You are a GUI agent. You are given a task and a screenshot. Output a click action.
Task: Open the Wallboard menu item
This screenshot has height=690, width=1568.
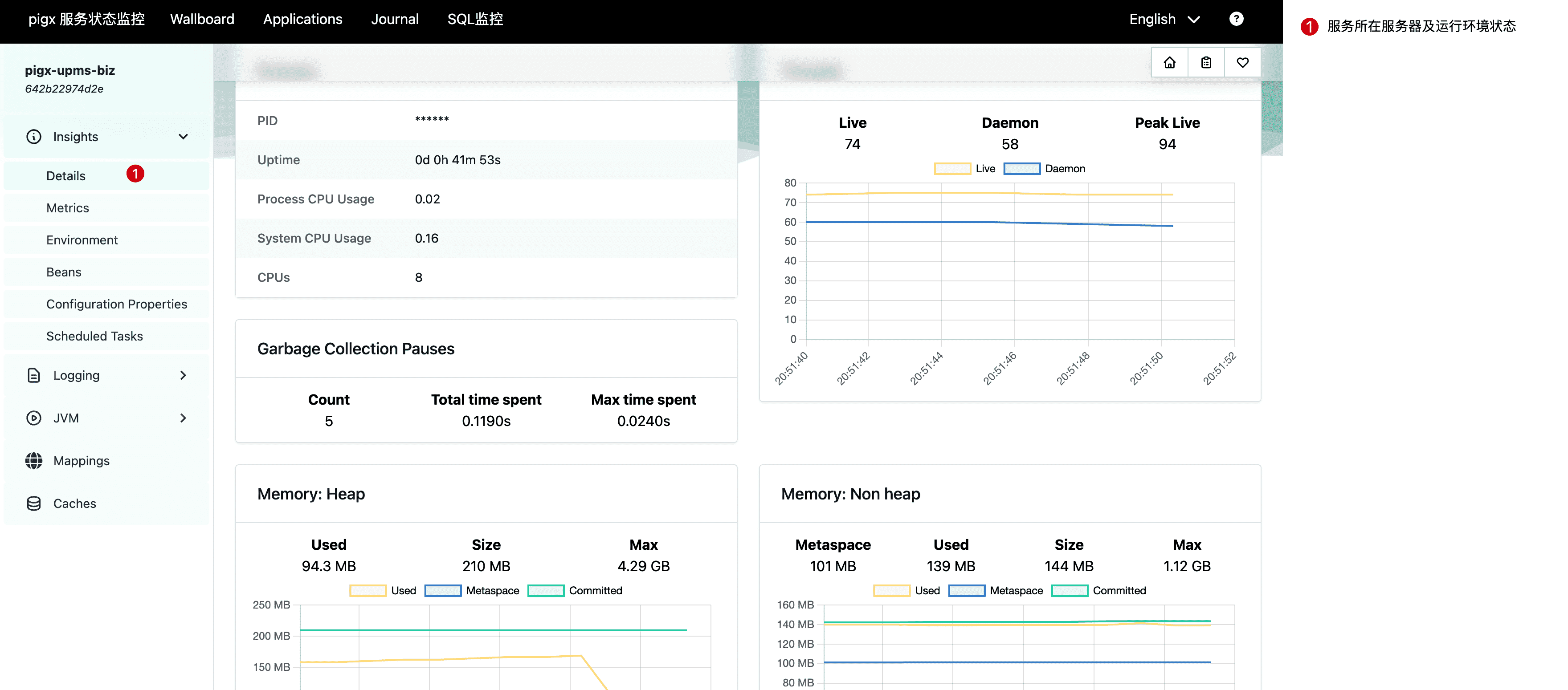coord(202,19)
